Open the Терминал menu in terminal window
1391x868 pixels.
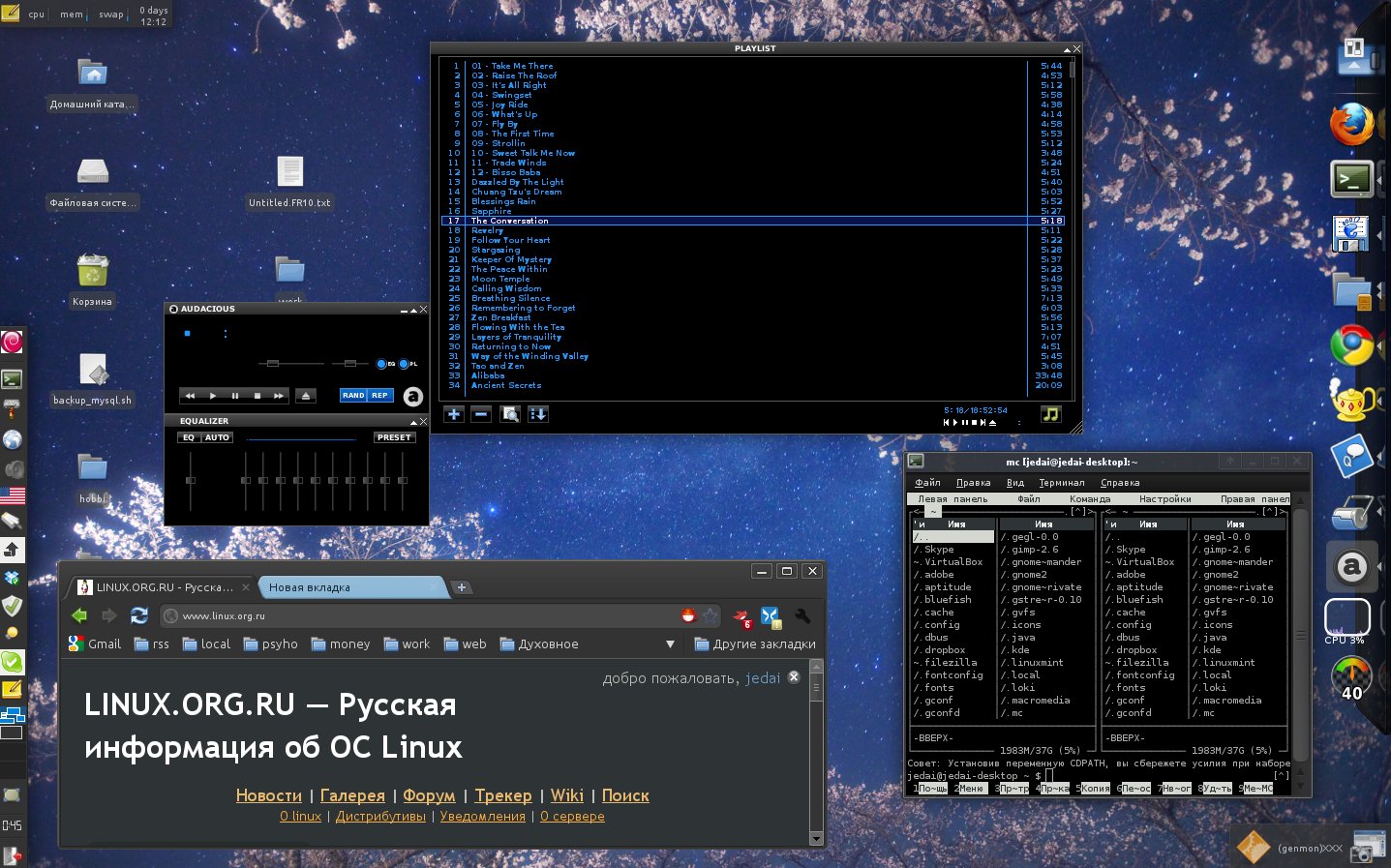[x=1061, y=482]
